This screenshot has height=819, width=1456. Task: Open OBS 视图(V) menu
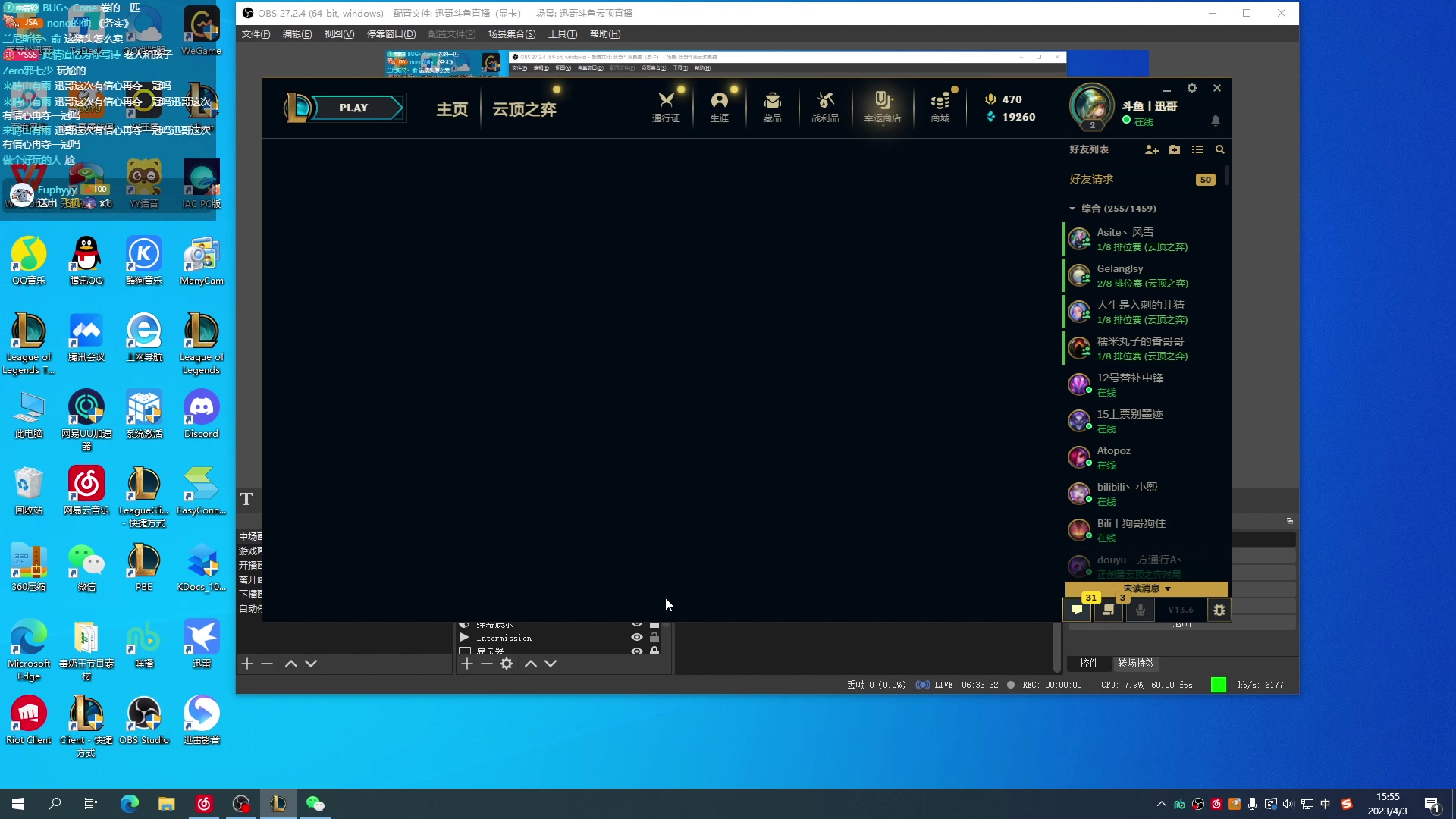[x=339, y=34]
